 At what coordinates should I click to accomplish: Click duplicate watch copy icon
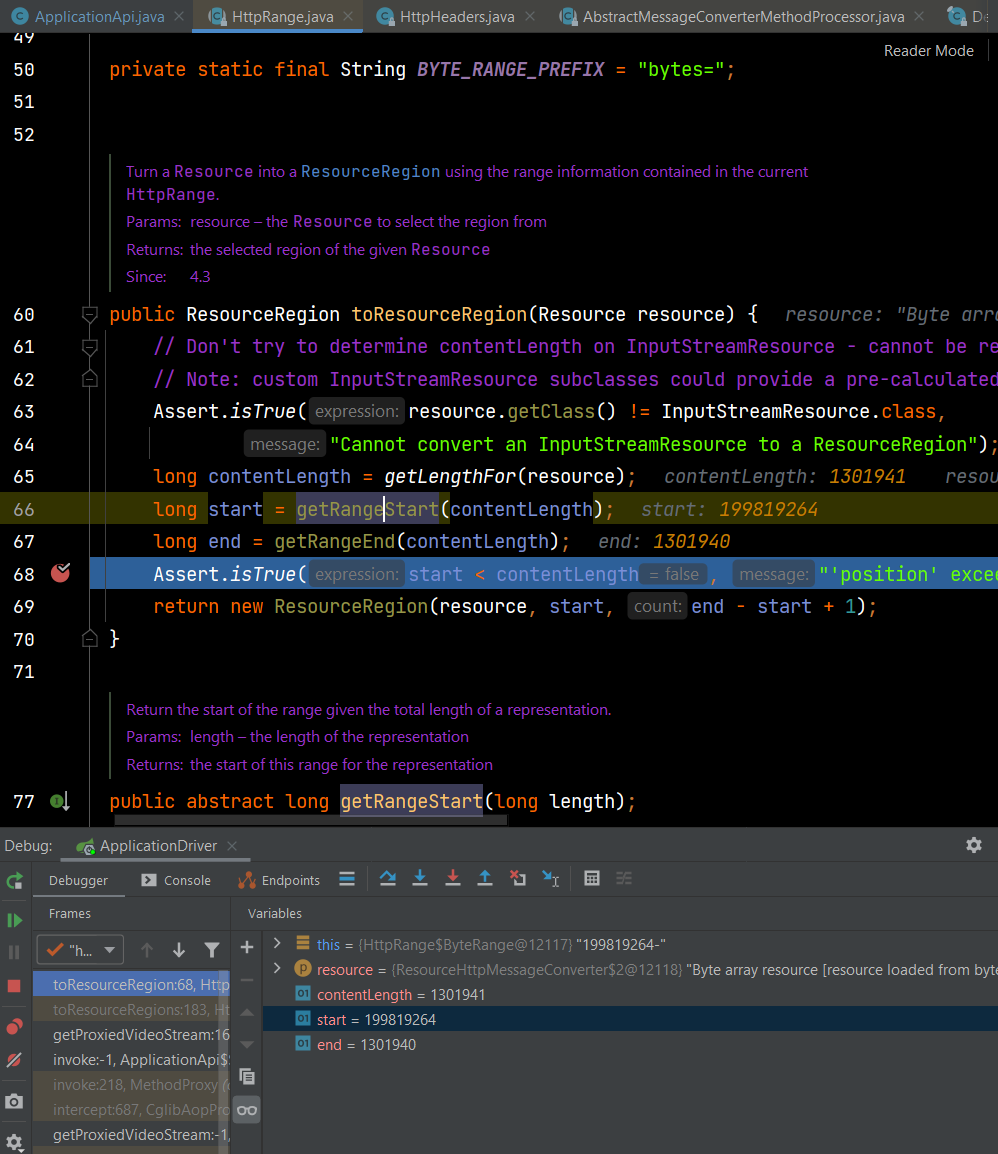click(x=247, y=1077)
